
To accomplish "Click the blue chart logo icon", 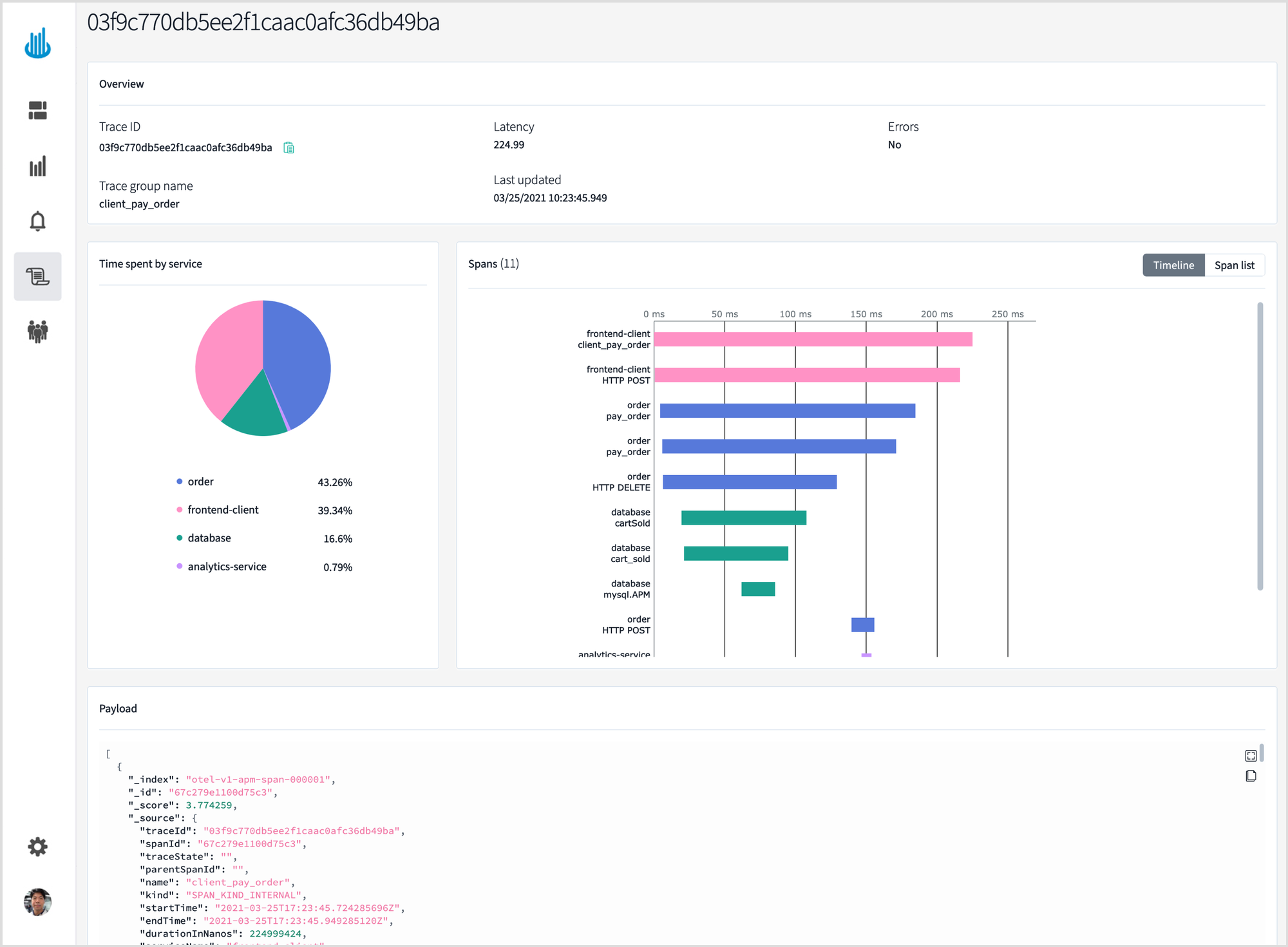I will (37, 43).
